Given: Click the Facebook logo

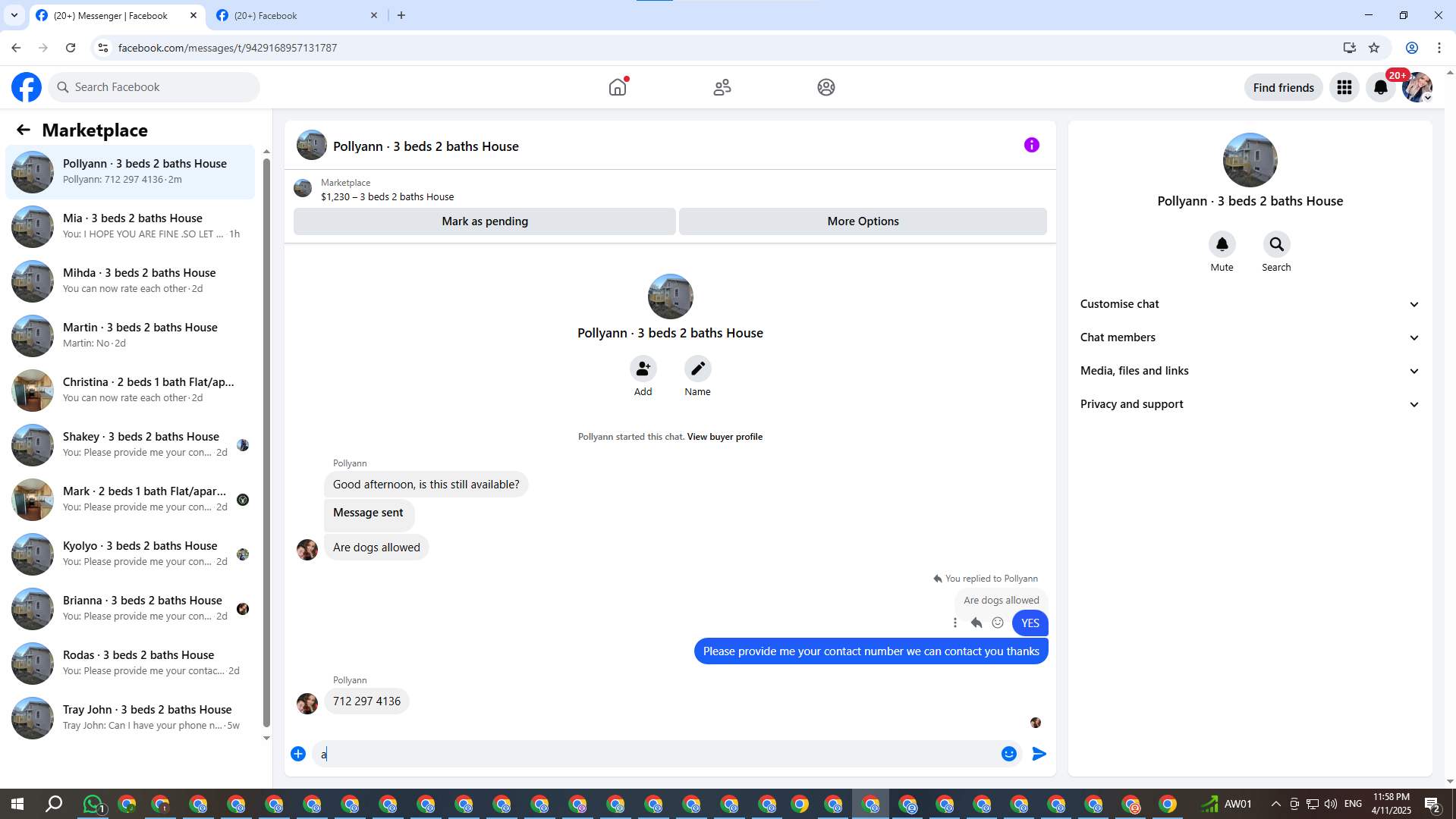Looking at the screenshot, I should click(27, 87).
